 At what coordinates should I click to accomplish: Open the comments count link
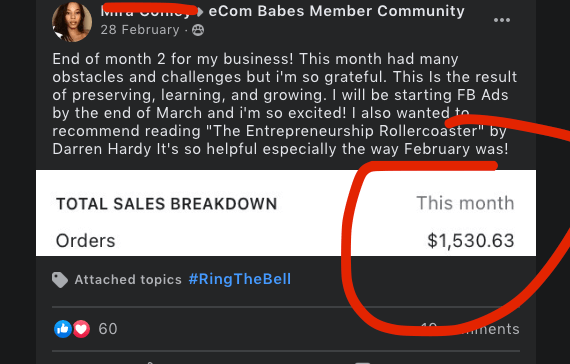tap(470, 329)
